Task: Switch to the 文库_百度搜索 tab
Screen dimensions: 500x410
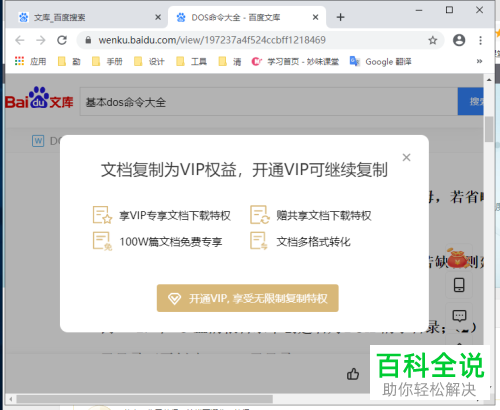Action: pos(86,17)
